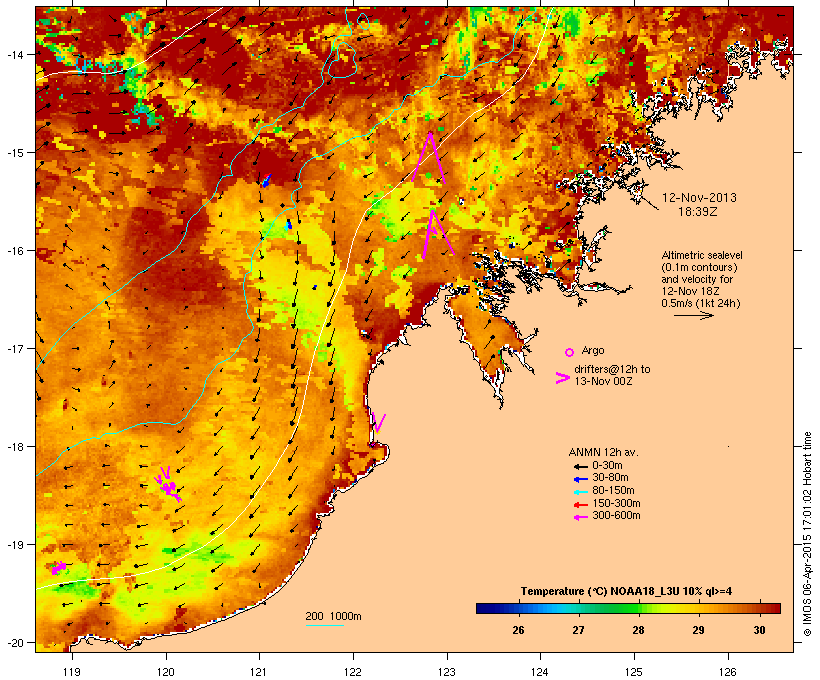Click the colorbar value 26
This screenshot has height=680, width=820.
[x=518, y=630]
